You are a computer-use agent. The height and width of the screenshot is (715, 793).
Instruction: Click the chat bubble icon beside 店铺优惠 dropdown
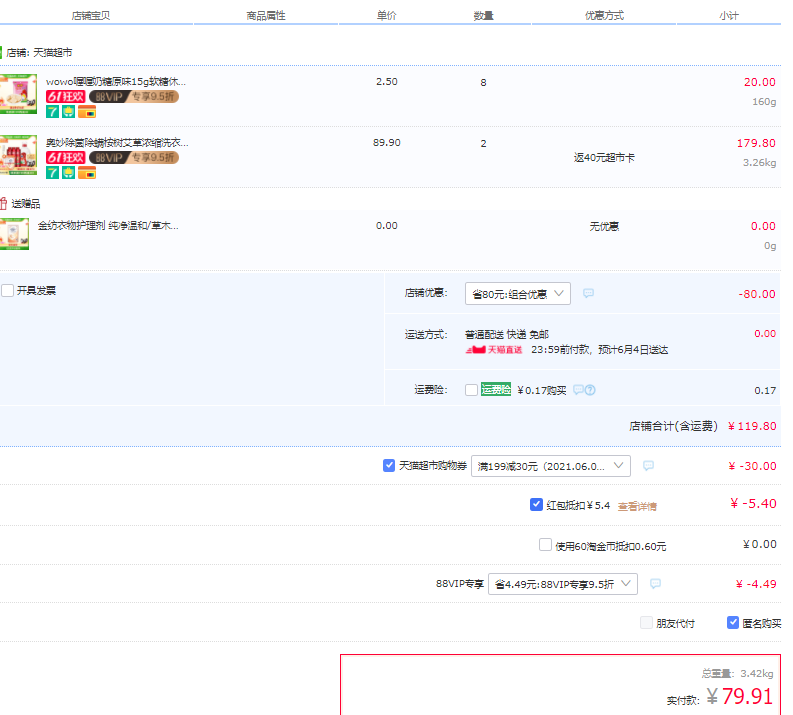pos(588,293)
